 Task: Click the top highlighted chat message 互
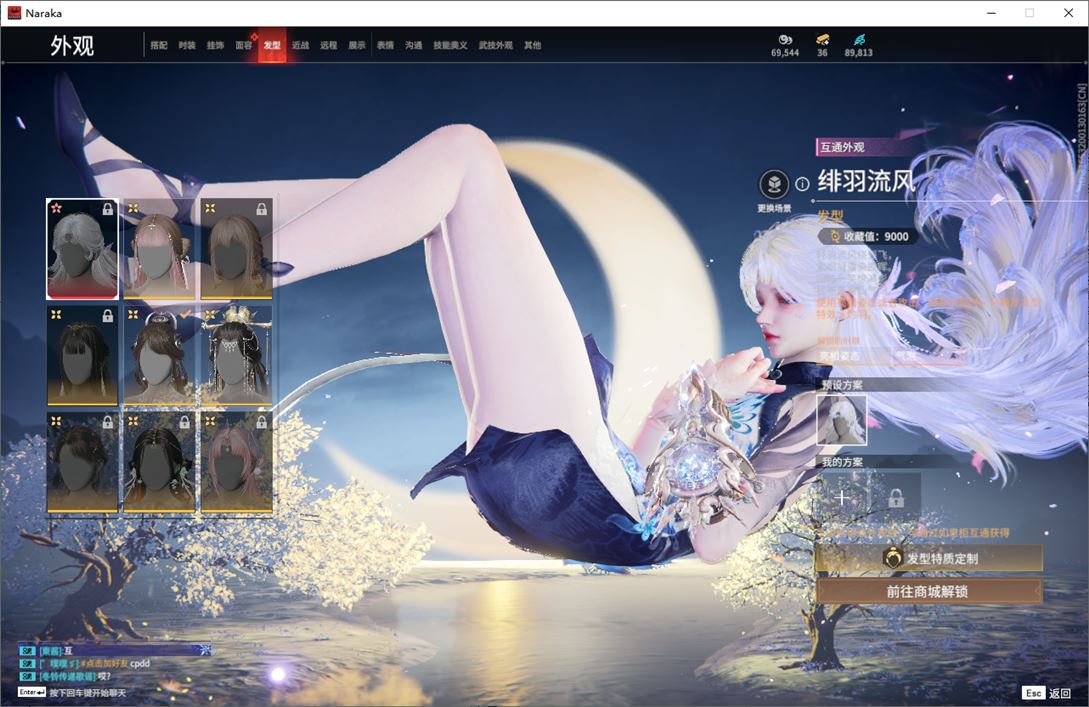coord(115,651)
